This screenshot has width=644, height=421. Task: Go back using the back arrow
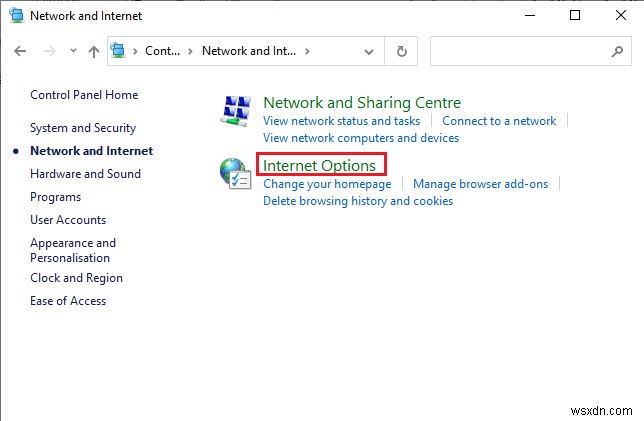click(x=22, y=51)
